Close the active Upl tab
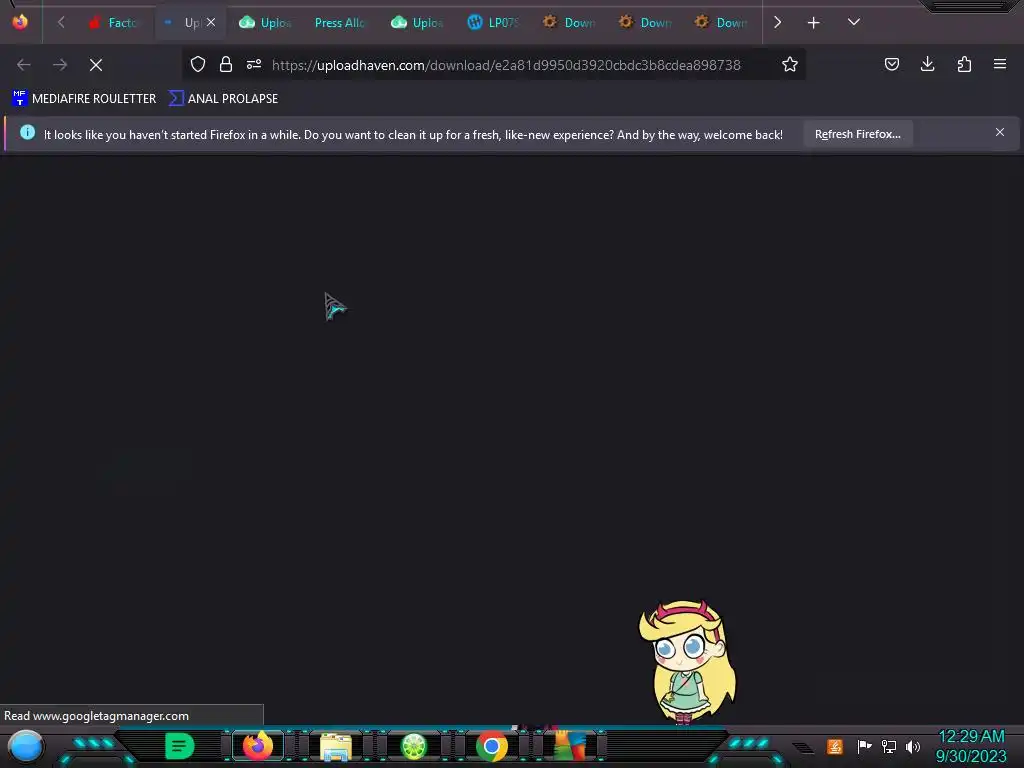The height and width of the screenshot is (768, 1024). point(211,22)
